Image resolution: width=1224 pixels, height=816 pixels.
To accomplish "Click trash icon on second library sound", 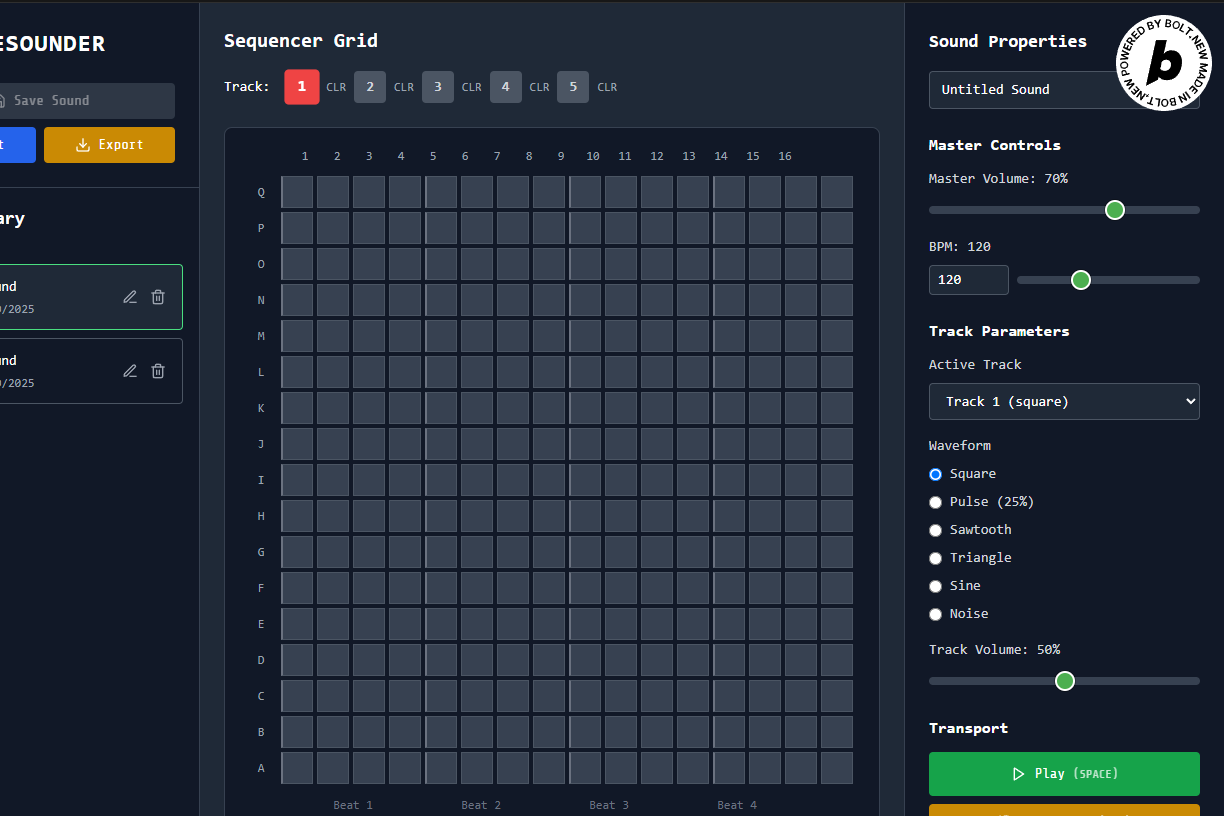I will pos(158,371).
